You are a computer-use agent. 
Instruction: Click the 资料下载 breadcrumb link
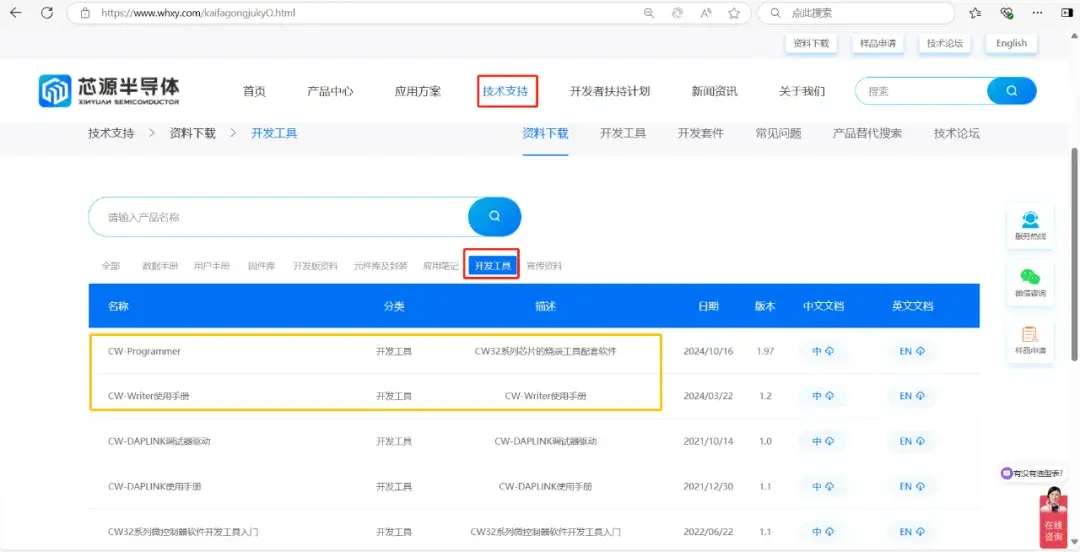[x=192, y=134]
